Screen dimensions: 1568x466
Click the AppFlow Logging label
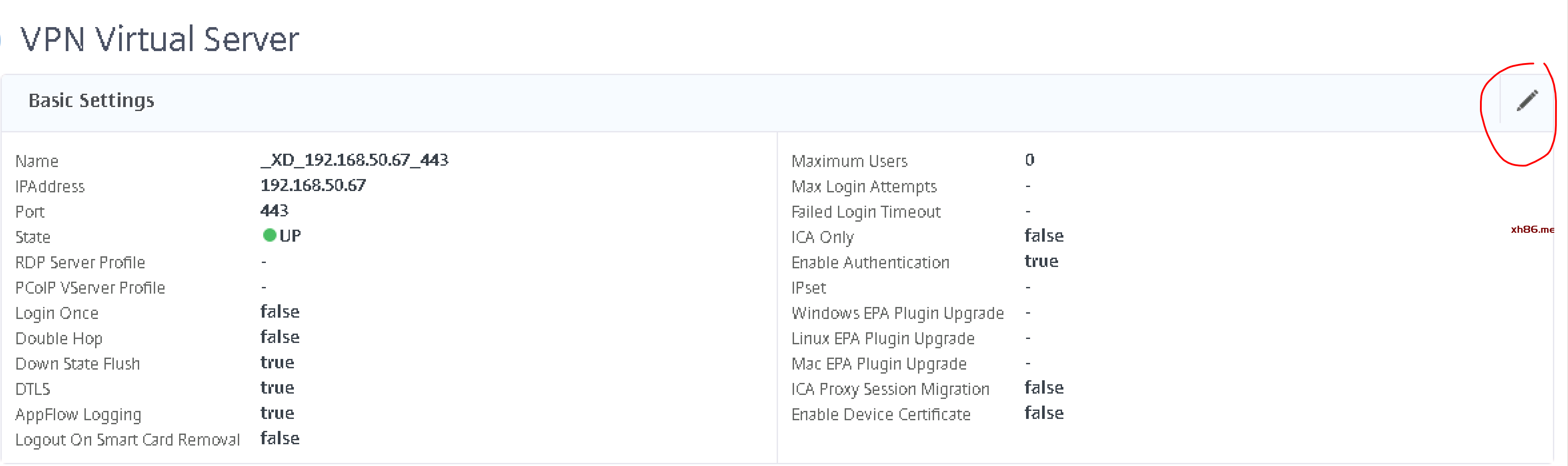78,414
